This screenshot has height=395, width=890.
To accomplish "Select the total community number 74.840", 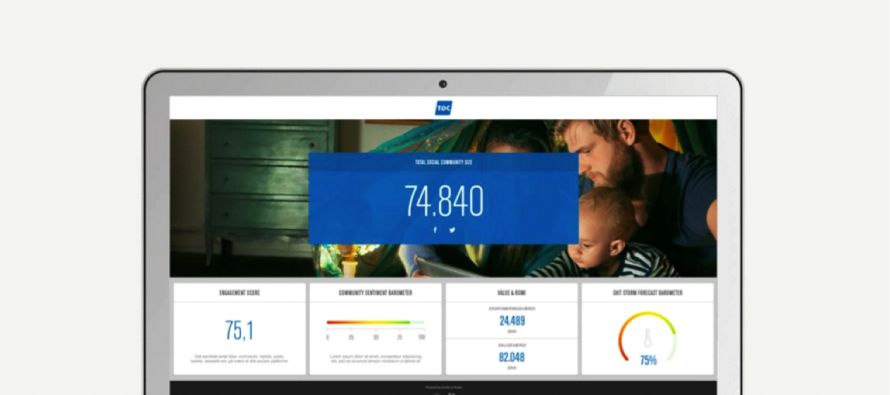I will tap(444, 201).
